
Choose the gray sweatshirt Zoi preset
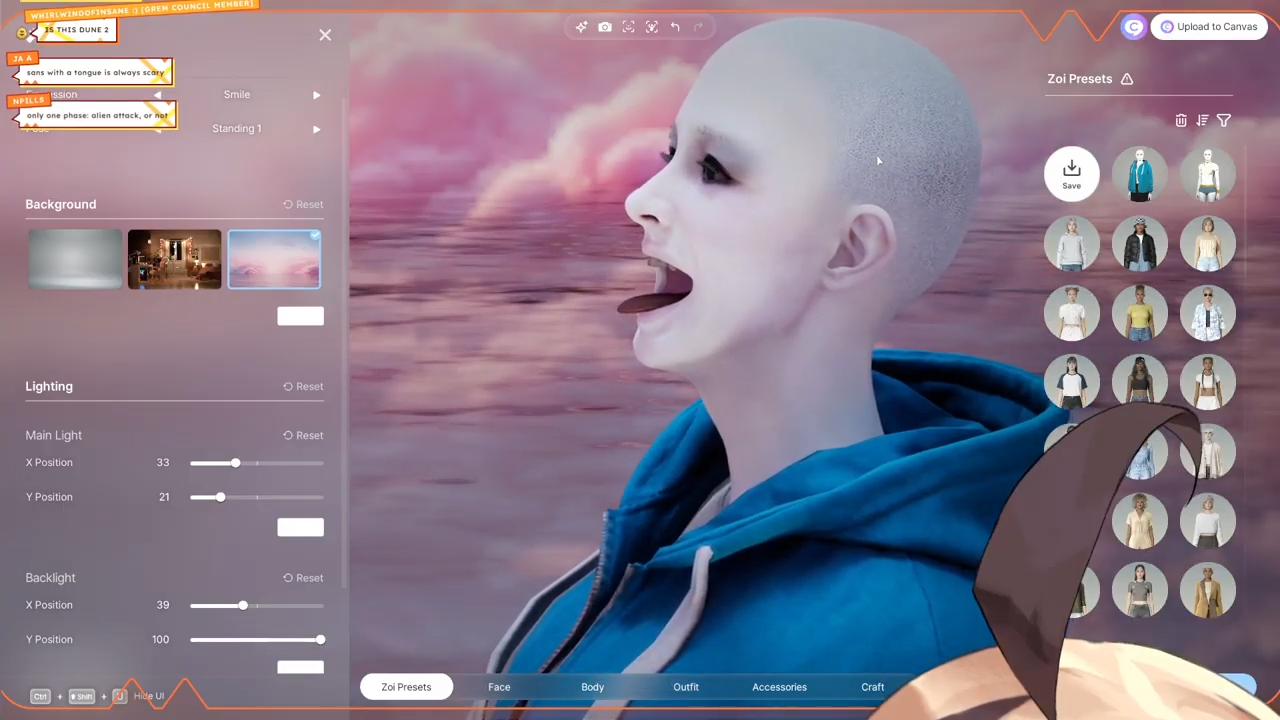(1072, 243)
